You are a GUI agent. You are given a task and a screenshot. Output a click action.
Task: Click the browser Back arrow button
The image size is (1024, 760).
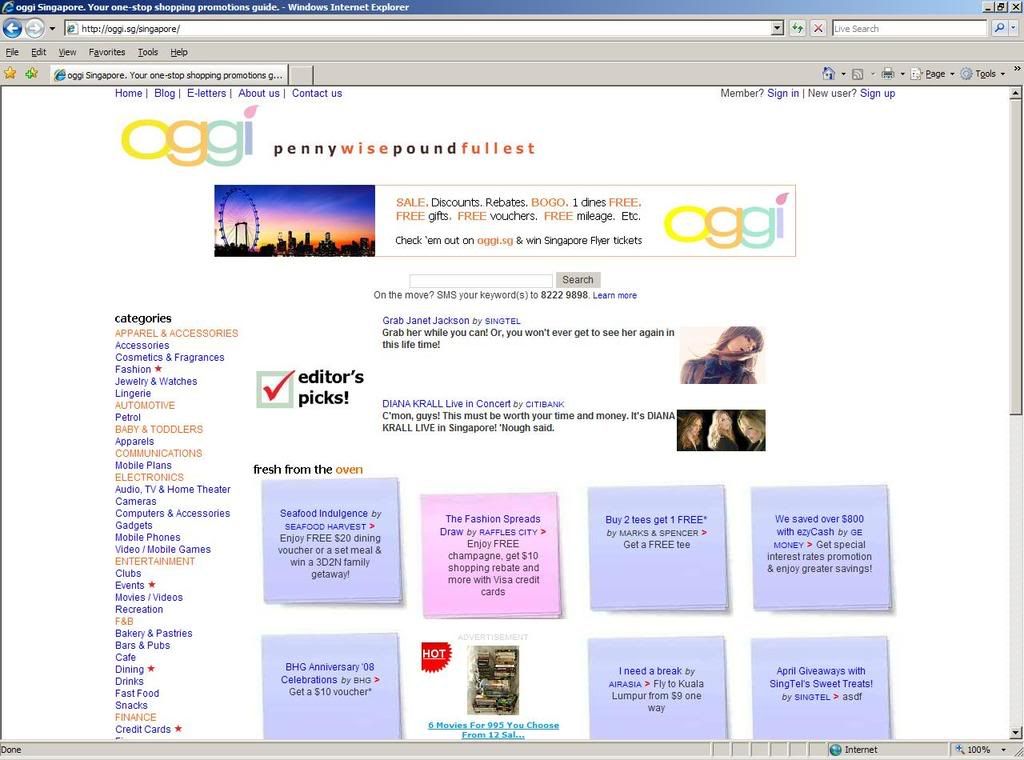[13, 28]
